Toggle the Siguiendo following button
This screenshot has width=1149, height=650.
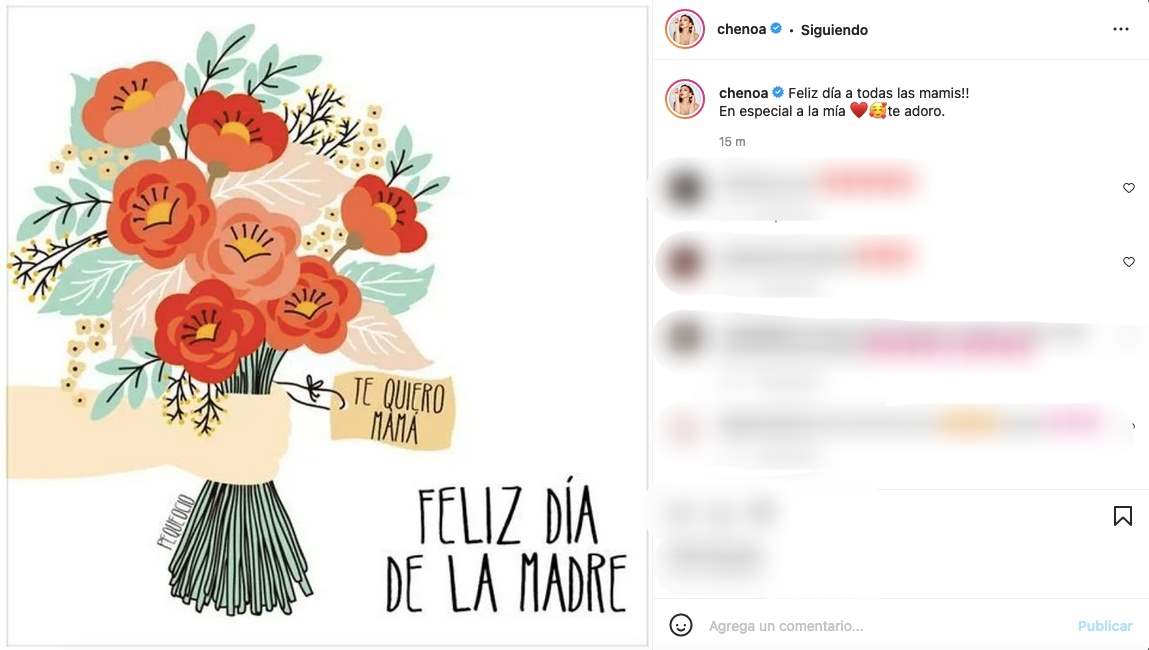pyautogui.click(x=834, y=30)
